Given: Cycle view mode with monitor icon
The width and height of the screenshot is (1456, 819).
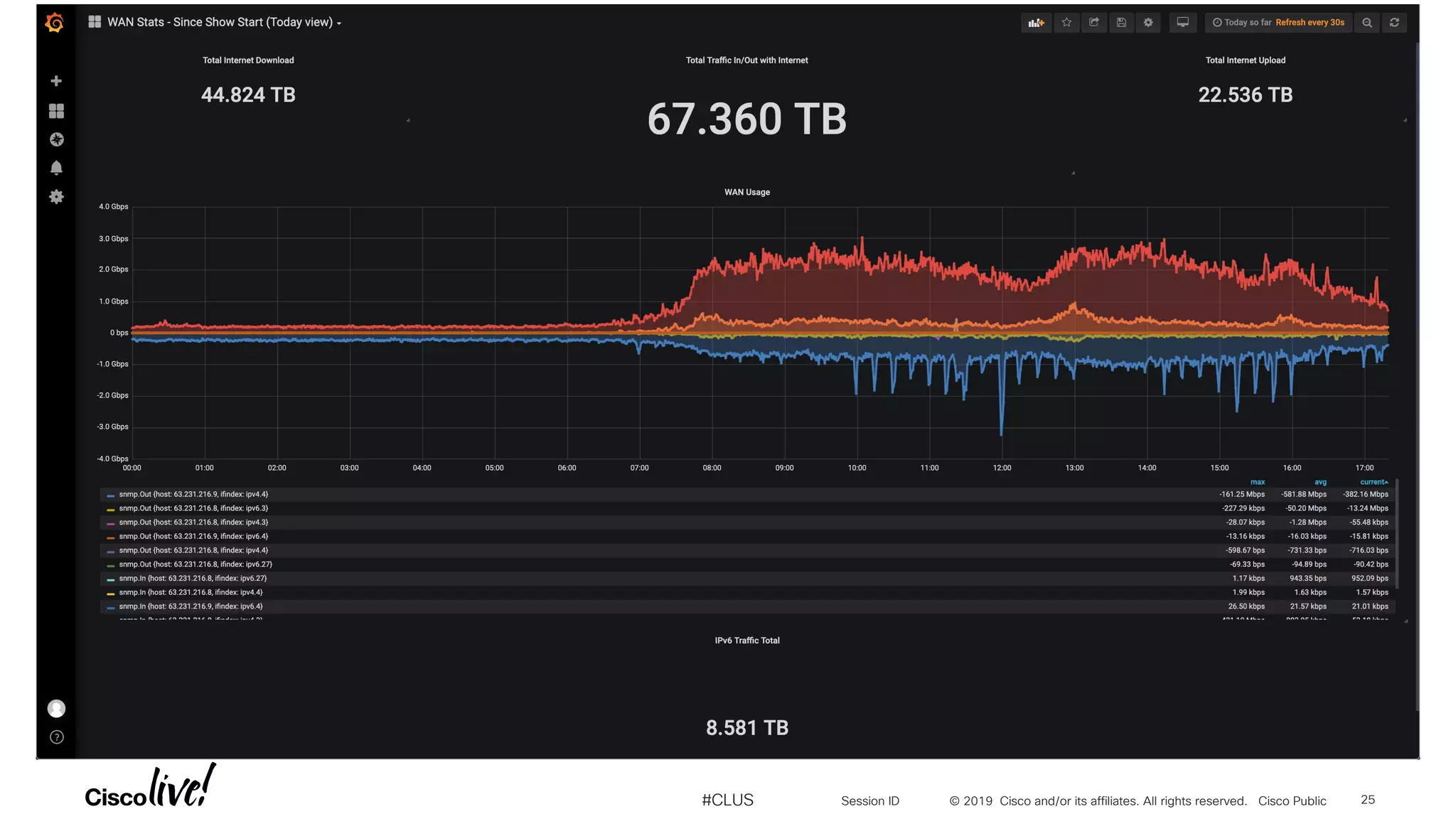Looking at the screenshot, I should pyautogui.click(x=1182, y=23).
